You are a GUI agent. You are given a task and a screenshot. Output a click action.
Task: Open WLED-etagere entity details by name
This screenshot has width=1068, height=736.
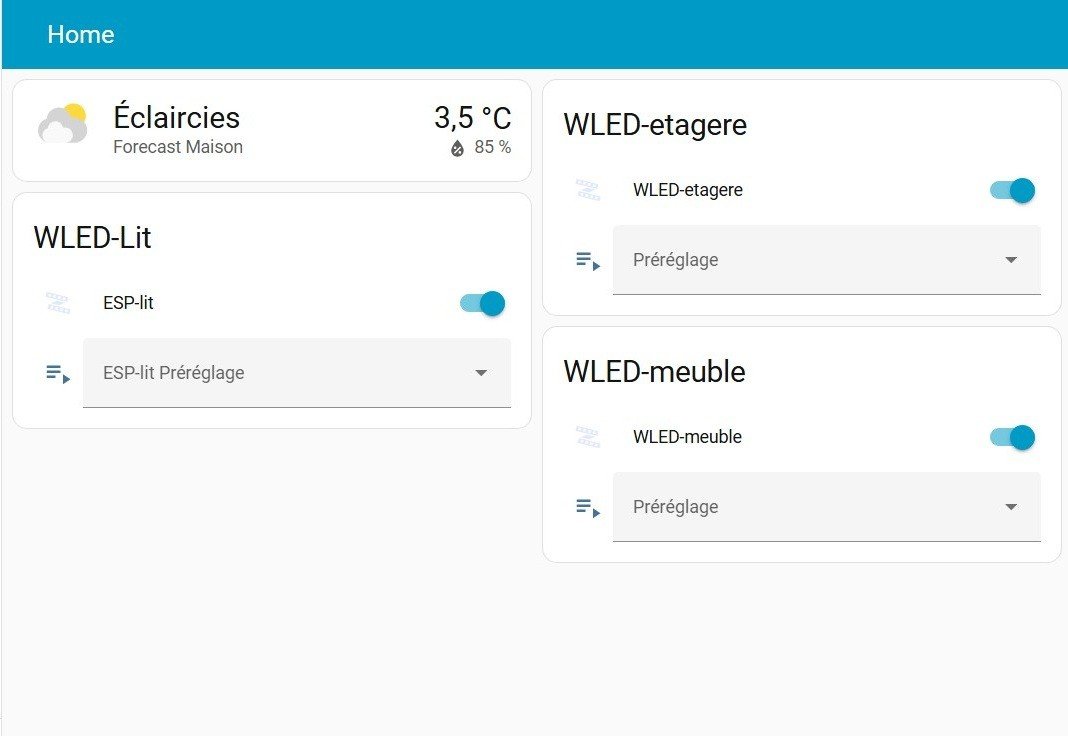point(688,190)
